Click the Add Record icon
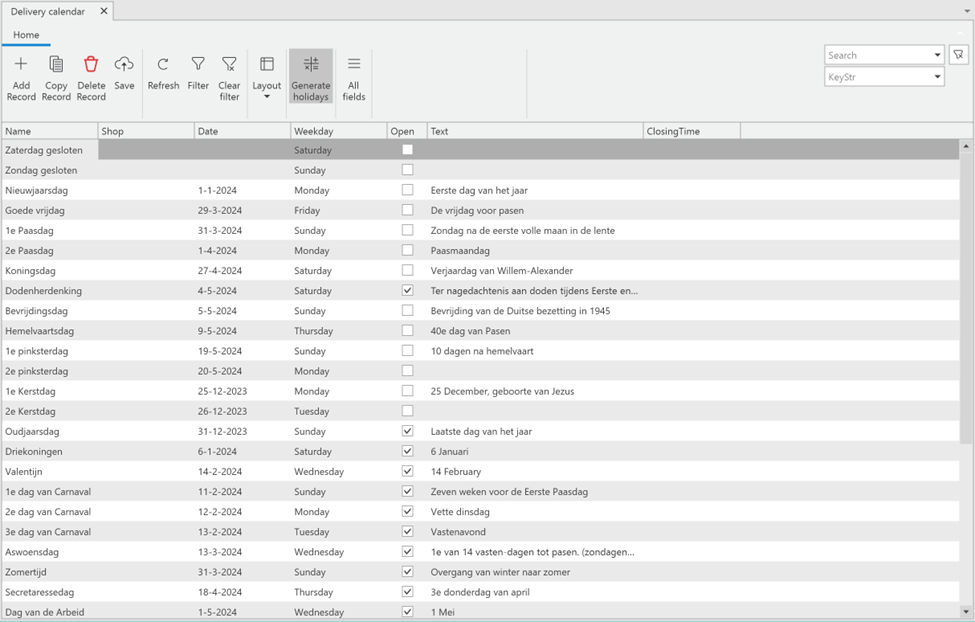 21,66
